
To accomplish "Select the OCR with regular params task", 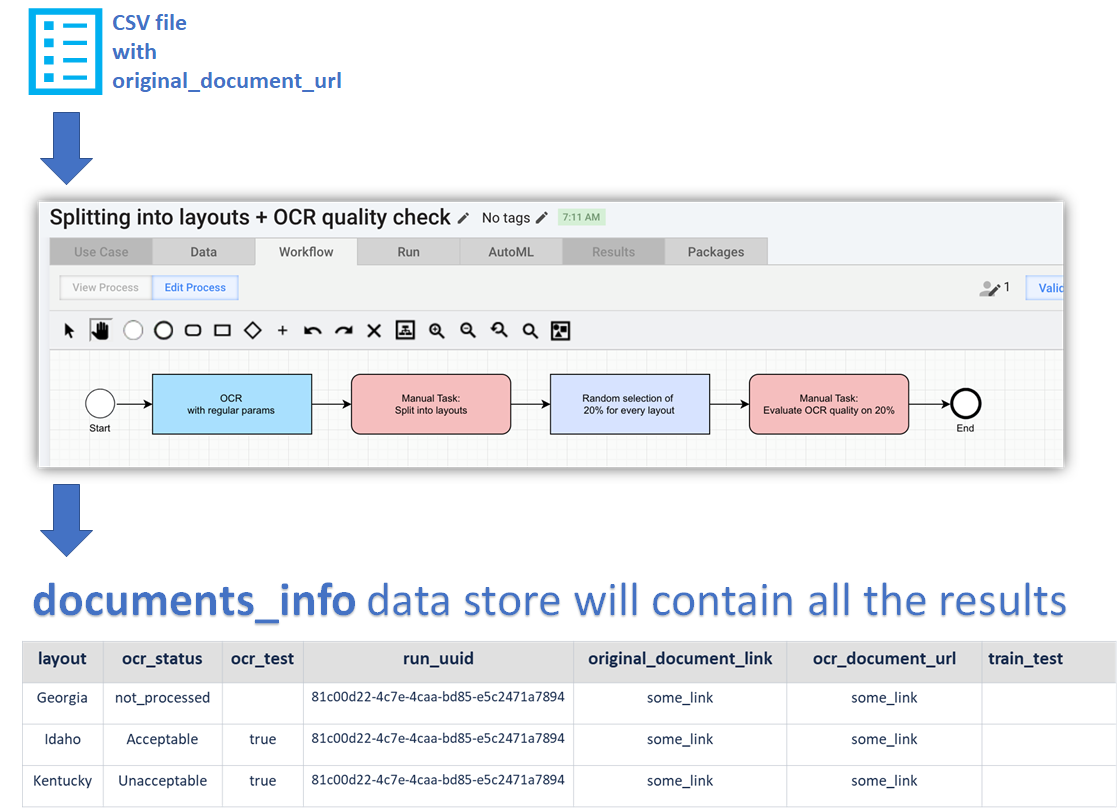I will click(x=232, y=404).
